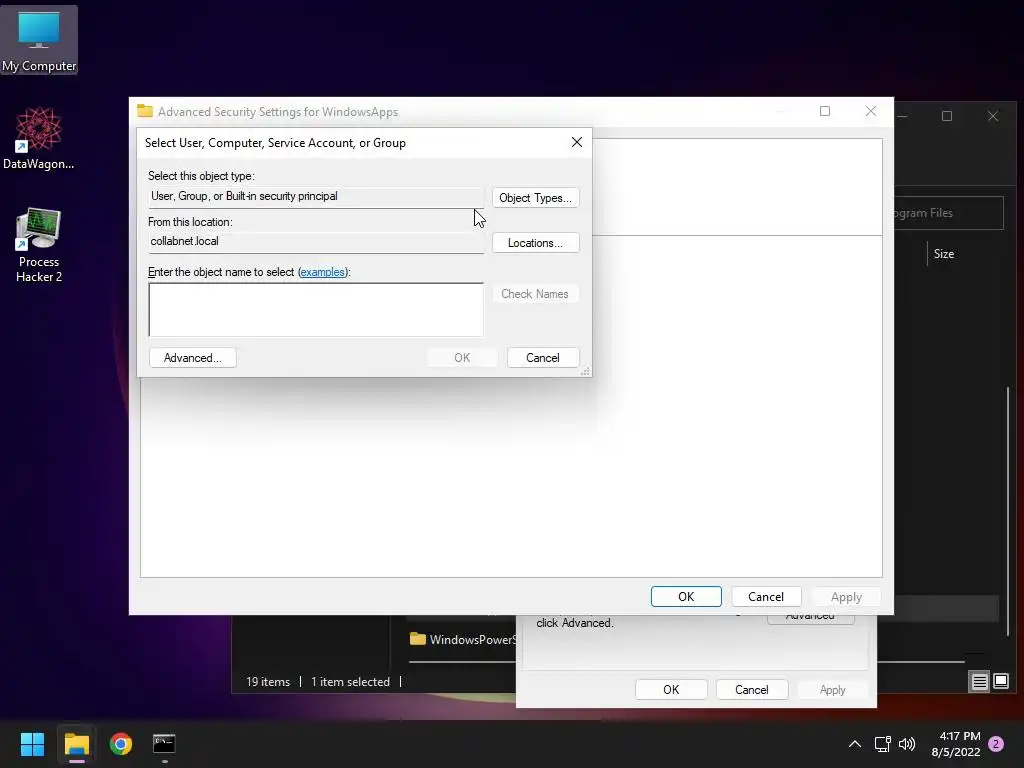Close the Advanced Security Settings window
Image resolution: width=1024 pixels, height=768 pixels.
coord(871,112)
